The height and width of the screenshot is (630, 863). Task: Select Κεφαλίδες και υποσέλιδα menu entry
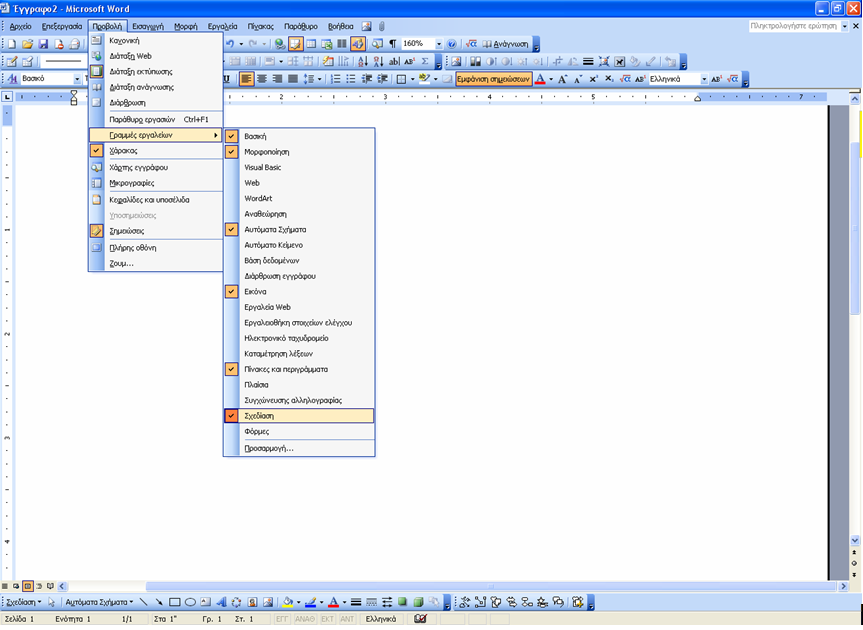156,200
